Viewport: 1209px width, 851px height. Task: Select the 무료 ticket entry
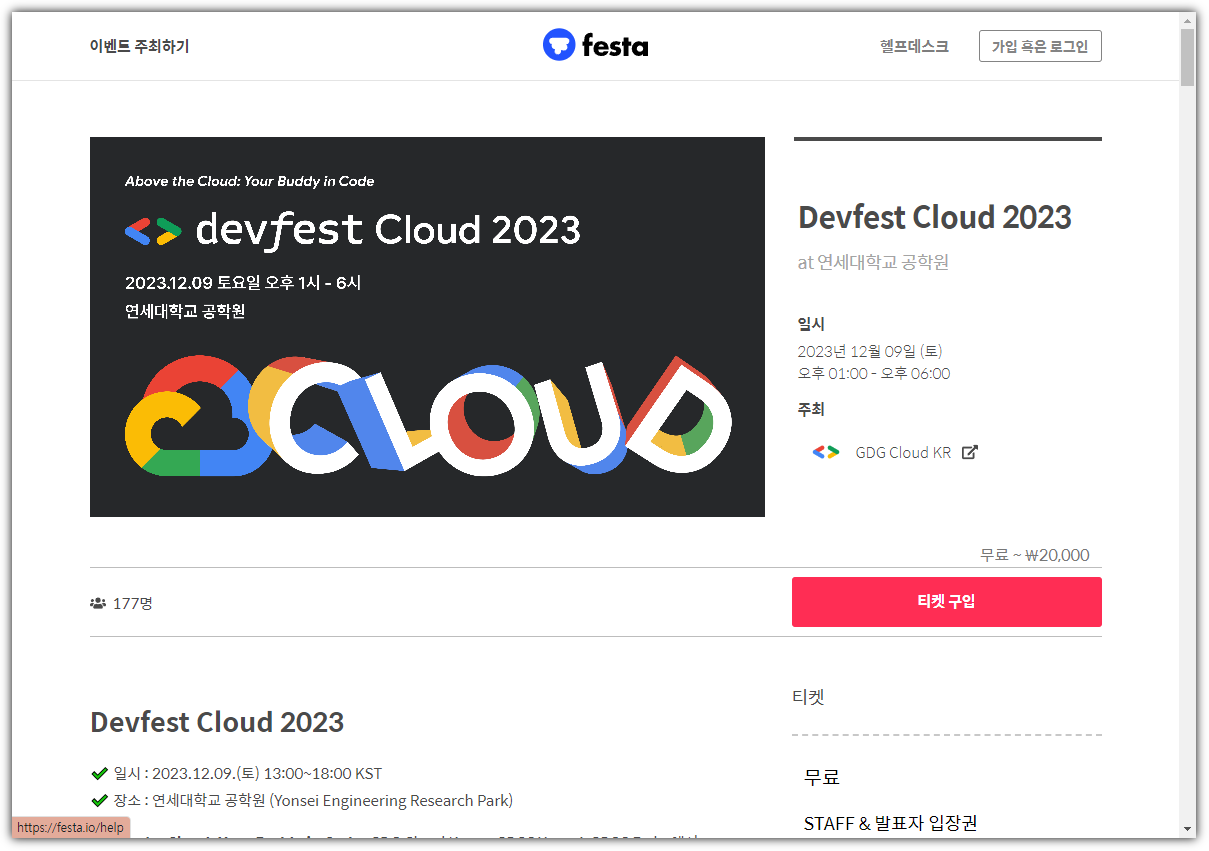822,777
